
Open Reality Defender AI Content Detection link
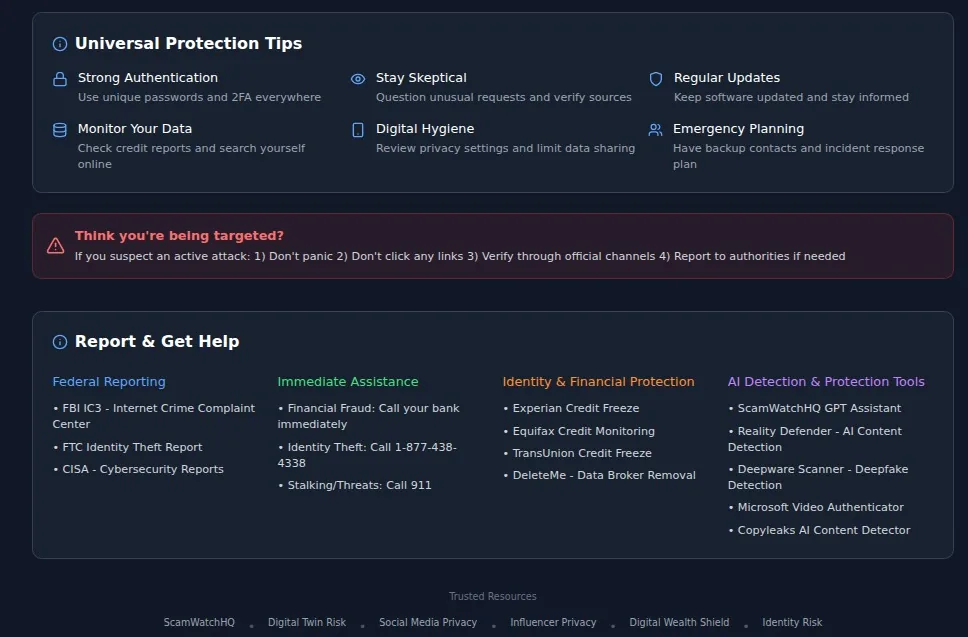coord(815,439)
